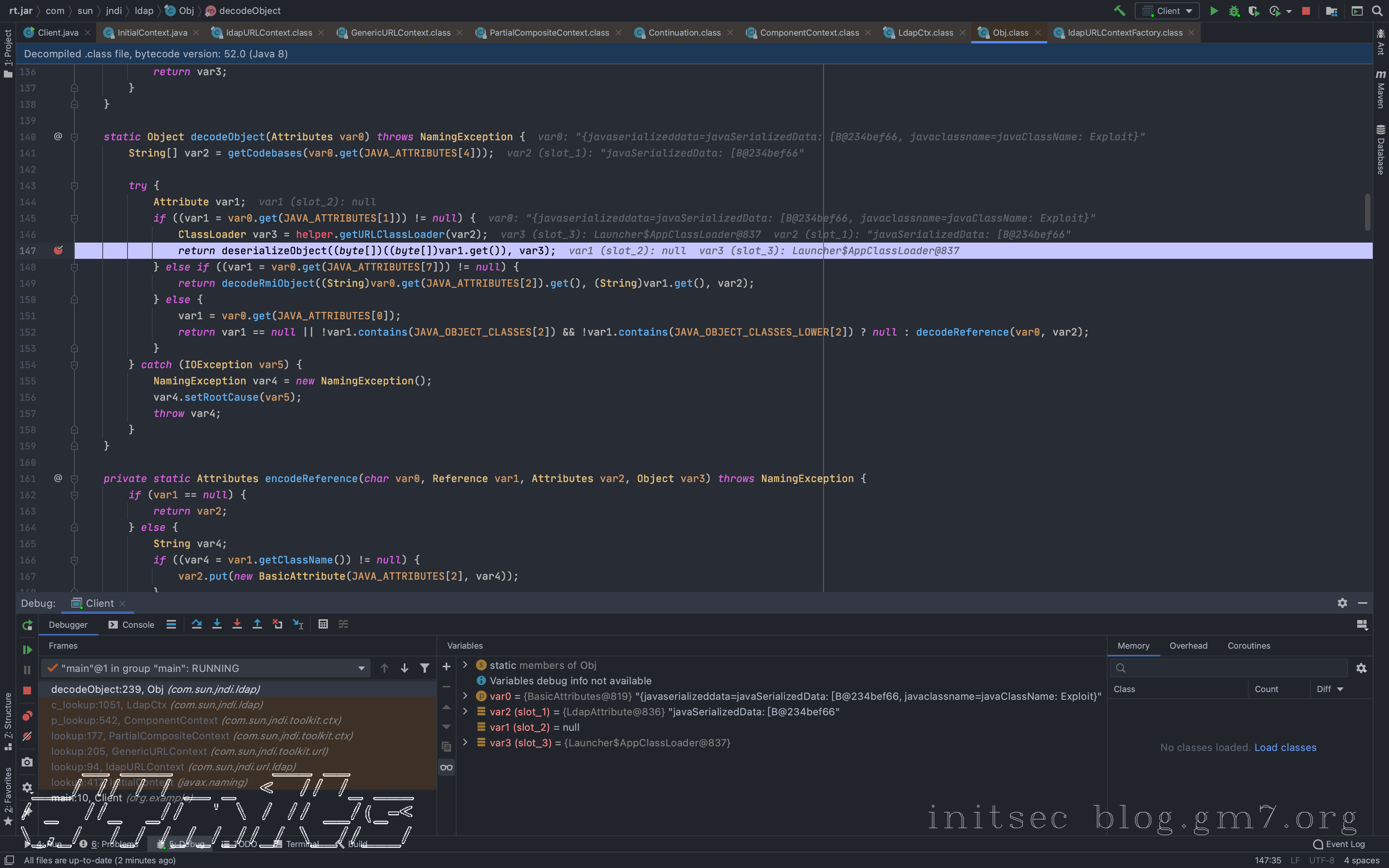Click the Force Step Into red arrow
1389x868 pixels.
click(237, 624)
